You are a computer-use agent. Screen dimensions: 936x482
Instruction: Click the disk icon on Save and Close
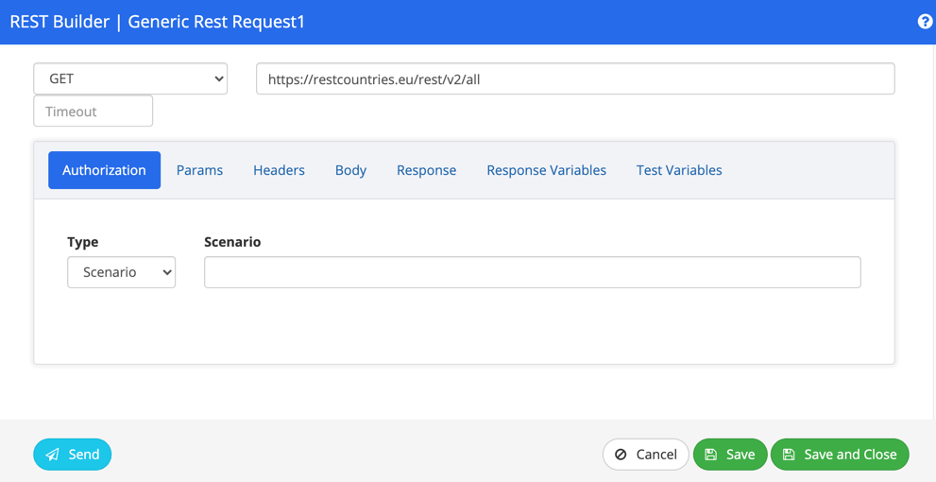coord(789,455)
